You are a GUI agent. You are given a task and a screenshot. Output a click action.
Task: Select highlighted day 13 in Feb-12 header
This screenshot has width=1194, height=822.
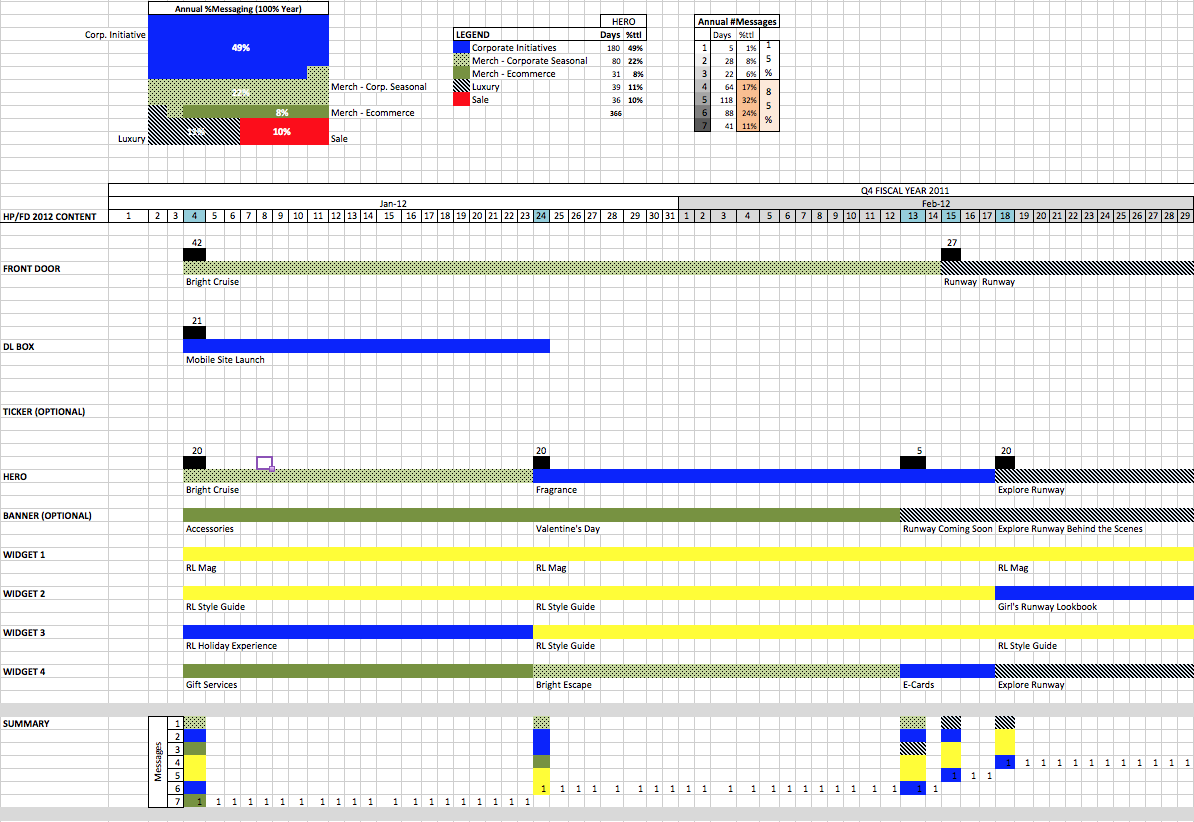912,216
